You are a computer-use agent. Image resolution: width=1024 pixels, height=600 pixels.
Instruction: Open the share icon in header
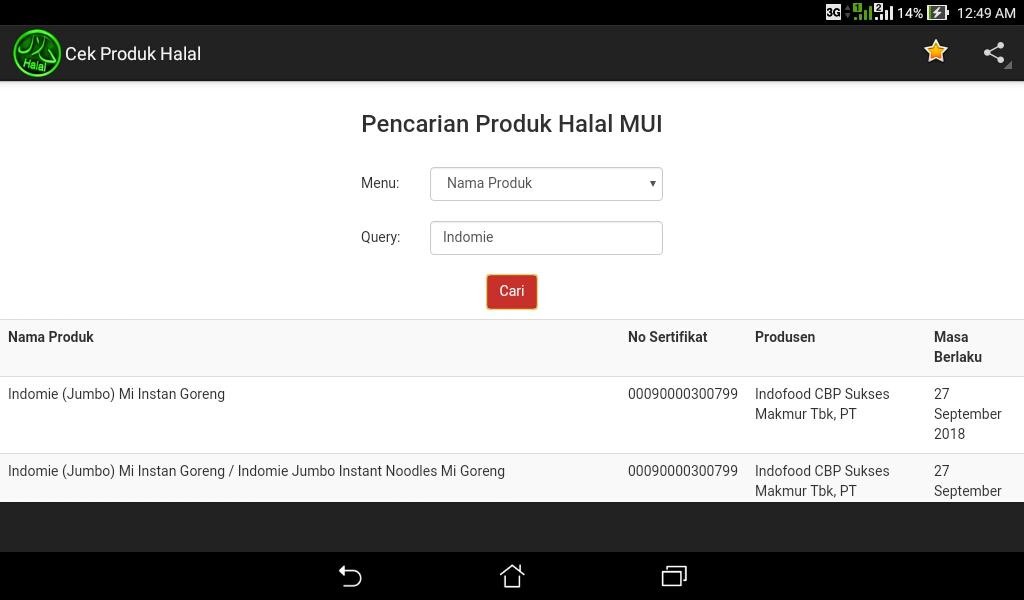click(x=994, y=53)
